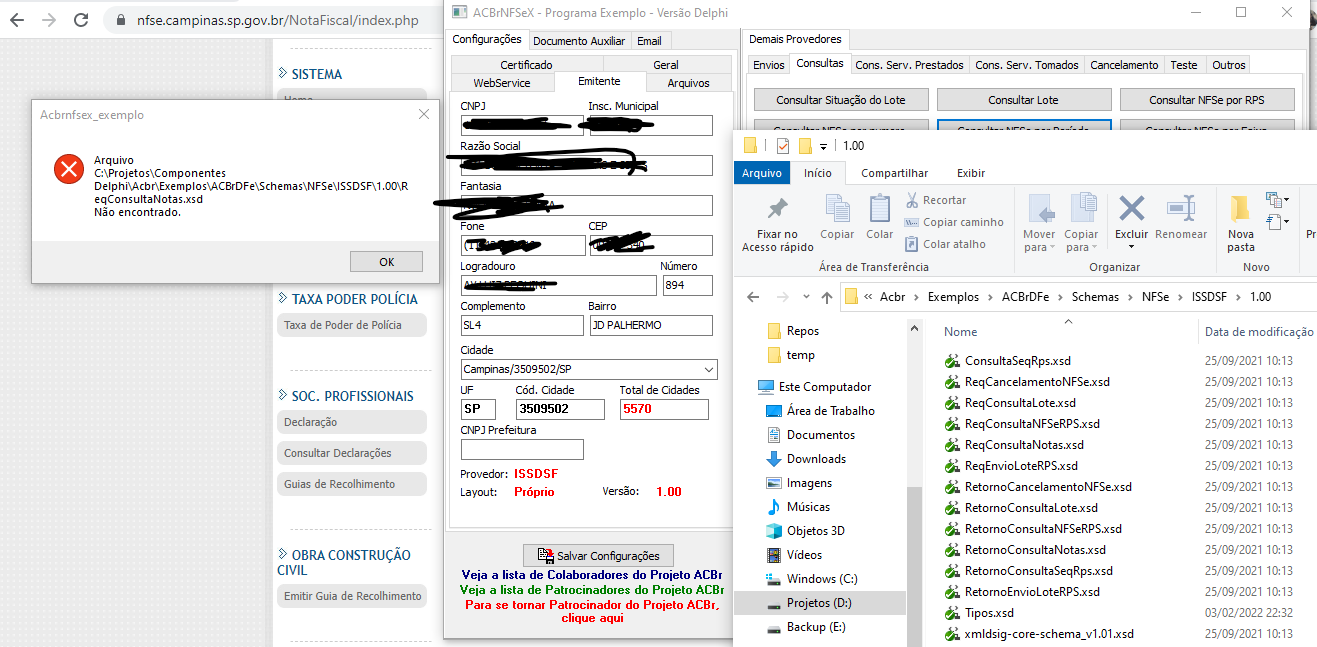Select Backup (E:) drive in navigation pane
The image size is (1317, 647).
click(x=816, y=627)
